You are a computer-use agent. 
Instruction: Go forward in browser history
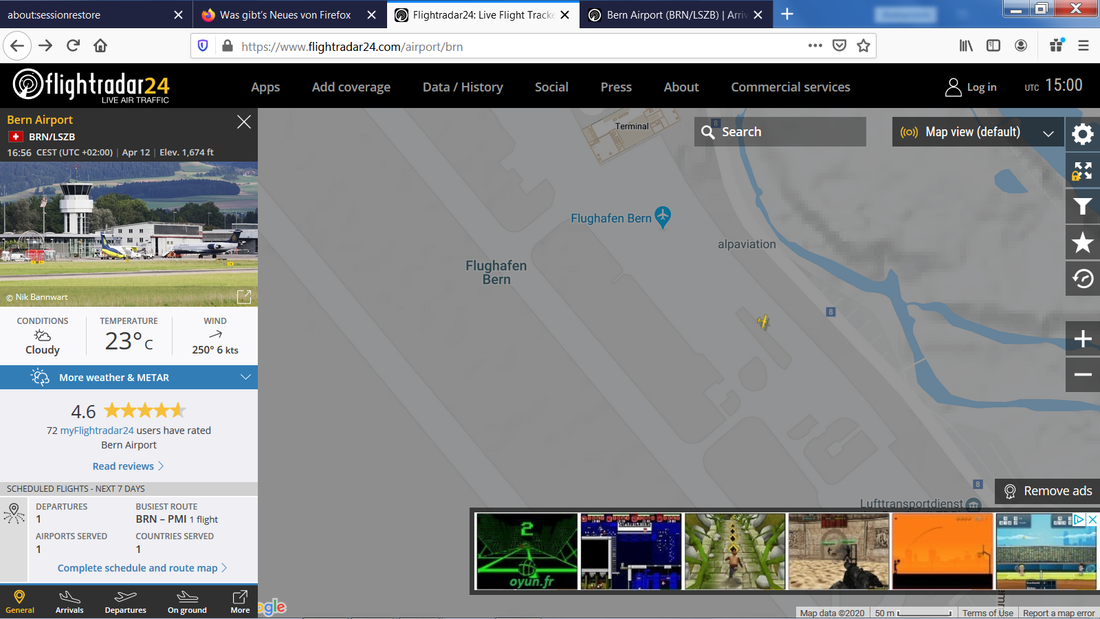tap(46, 46)
